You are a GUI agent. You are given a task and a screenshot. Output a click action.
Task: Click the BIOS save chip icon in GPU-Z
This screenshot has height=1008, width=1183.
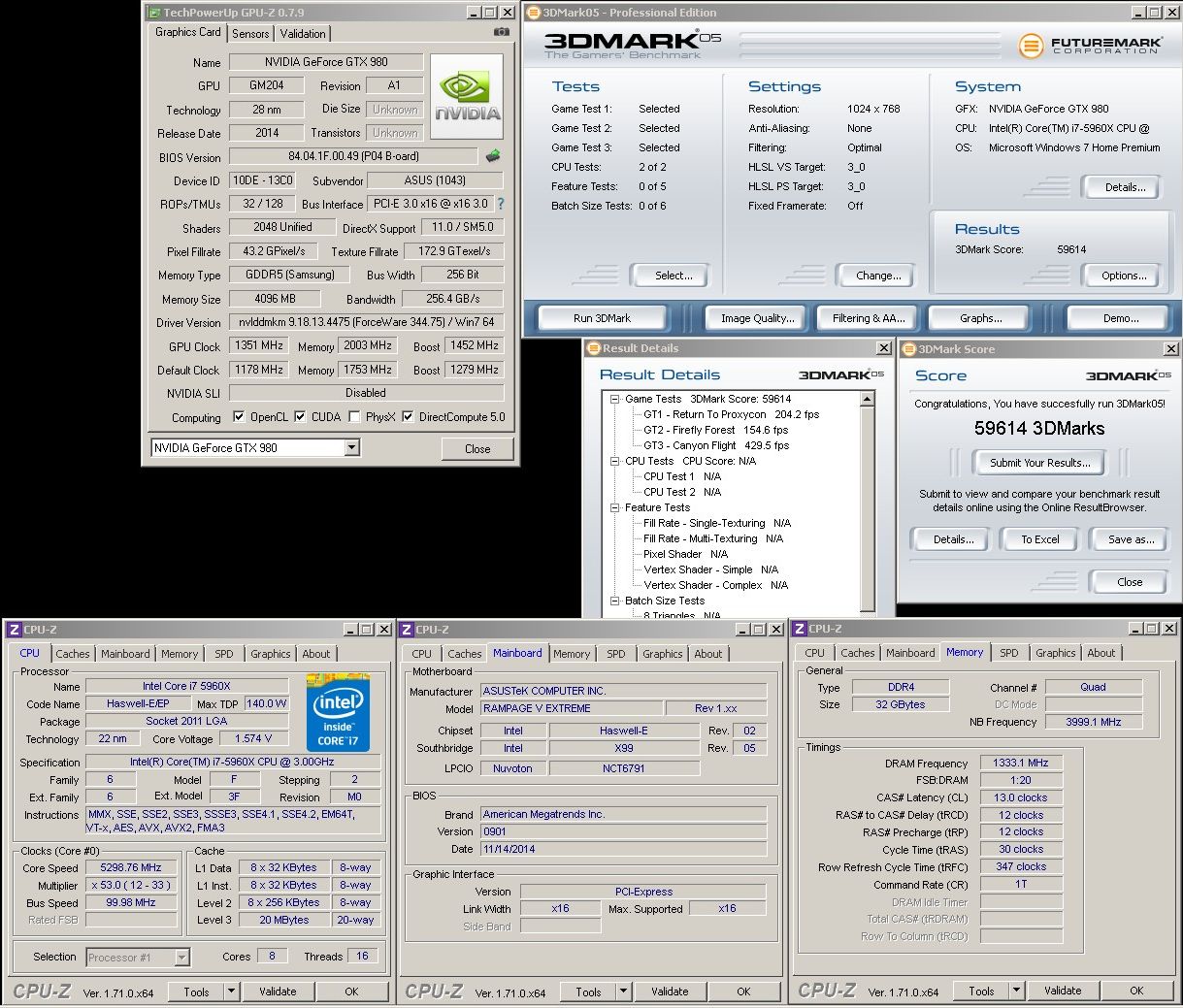[x=493, y=156]
